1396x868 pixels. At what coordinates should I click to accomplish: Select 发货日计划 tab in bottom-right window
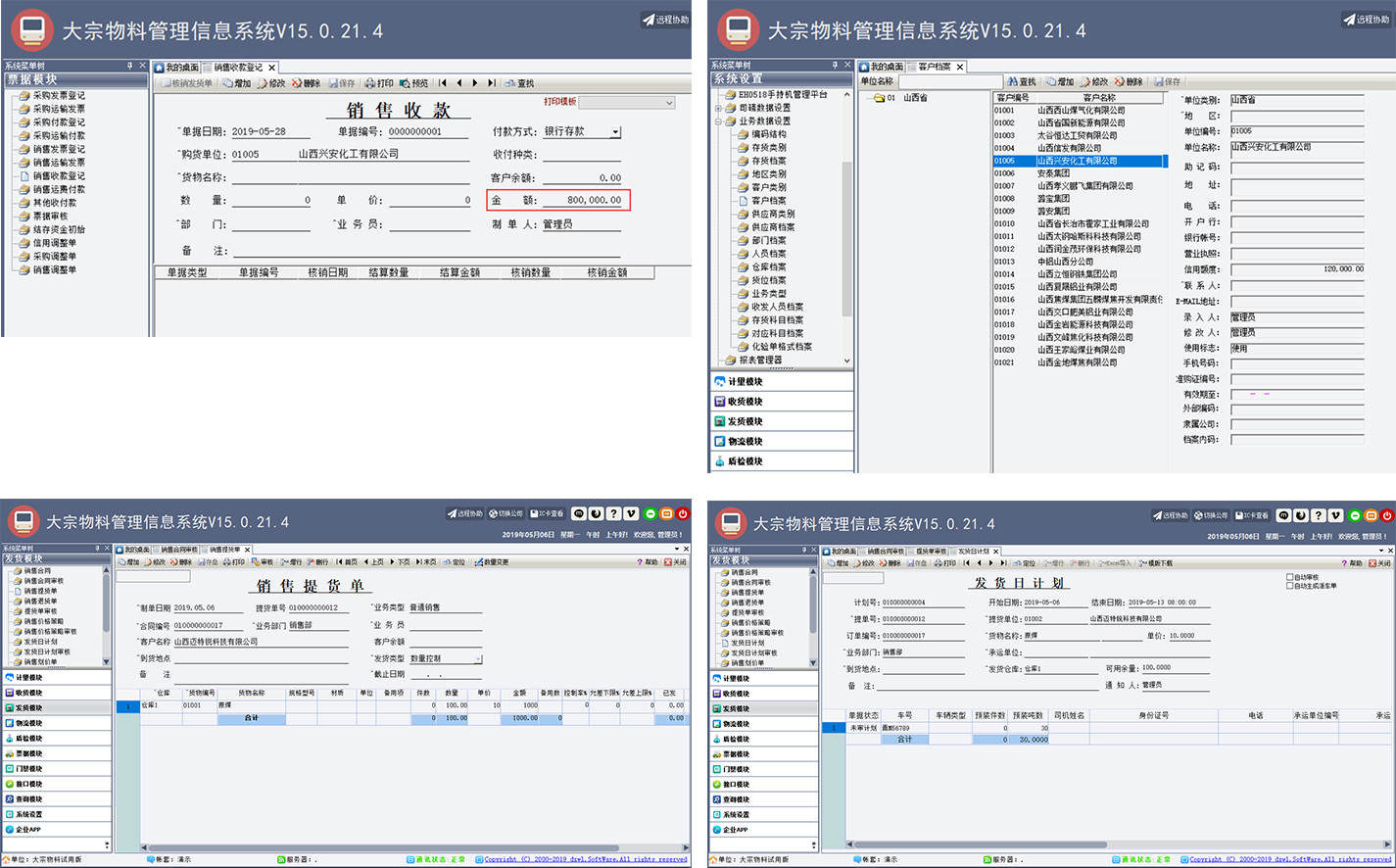[973, 552]
